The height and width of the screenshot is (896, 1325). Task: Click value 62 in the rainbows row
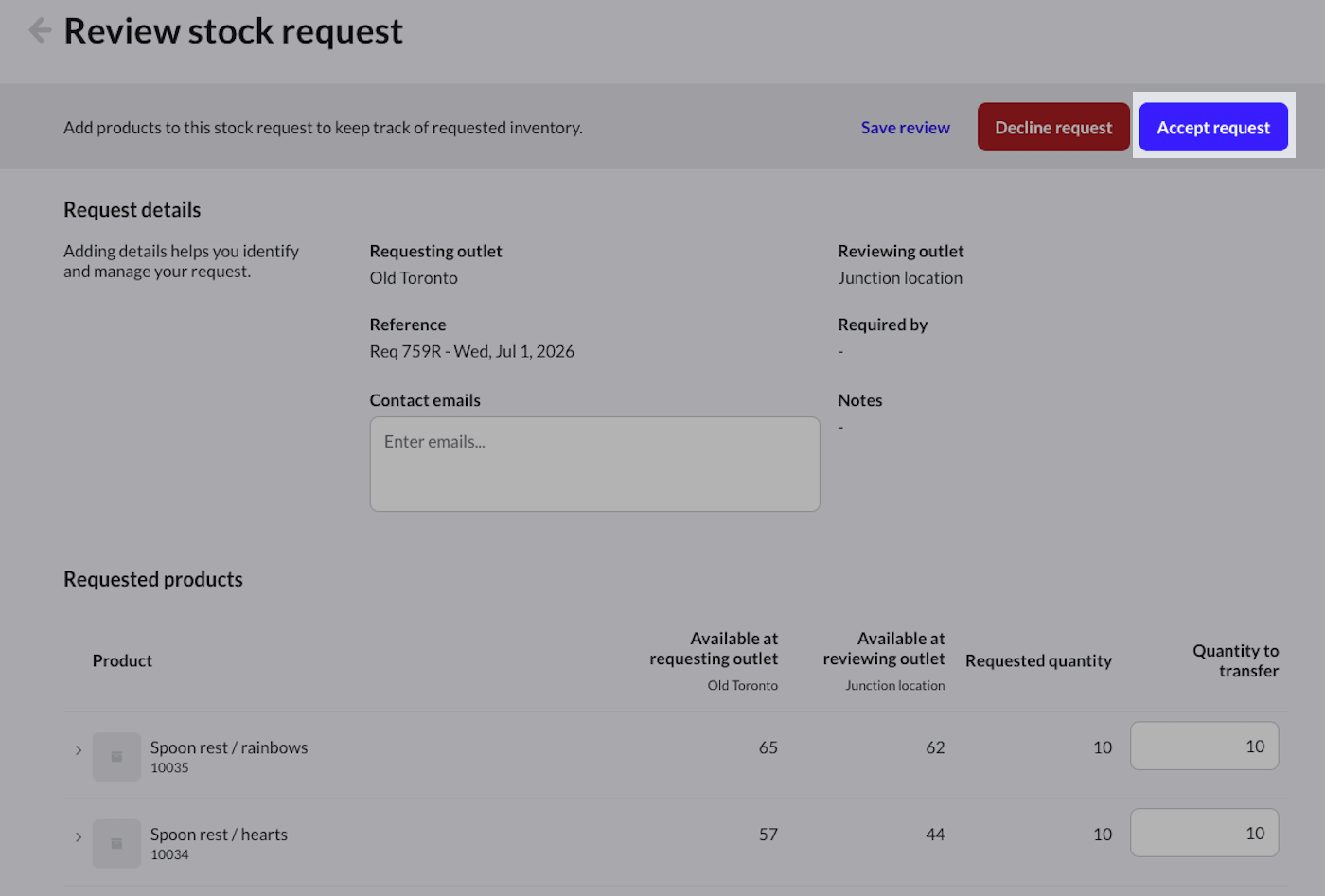coord(935,747)
